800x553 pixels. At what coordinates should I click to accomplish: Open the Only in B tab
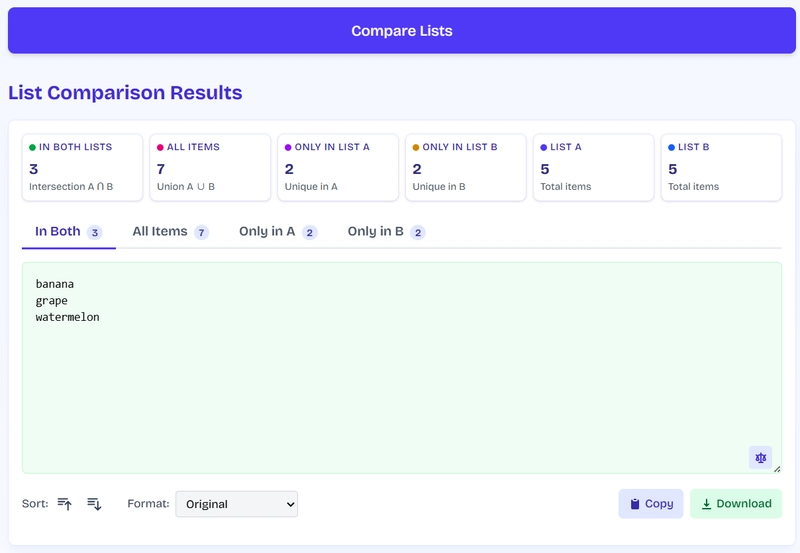(x=386, y=232)
